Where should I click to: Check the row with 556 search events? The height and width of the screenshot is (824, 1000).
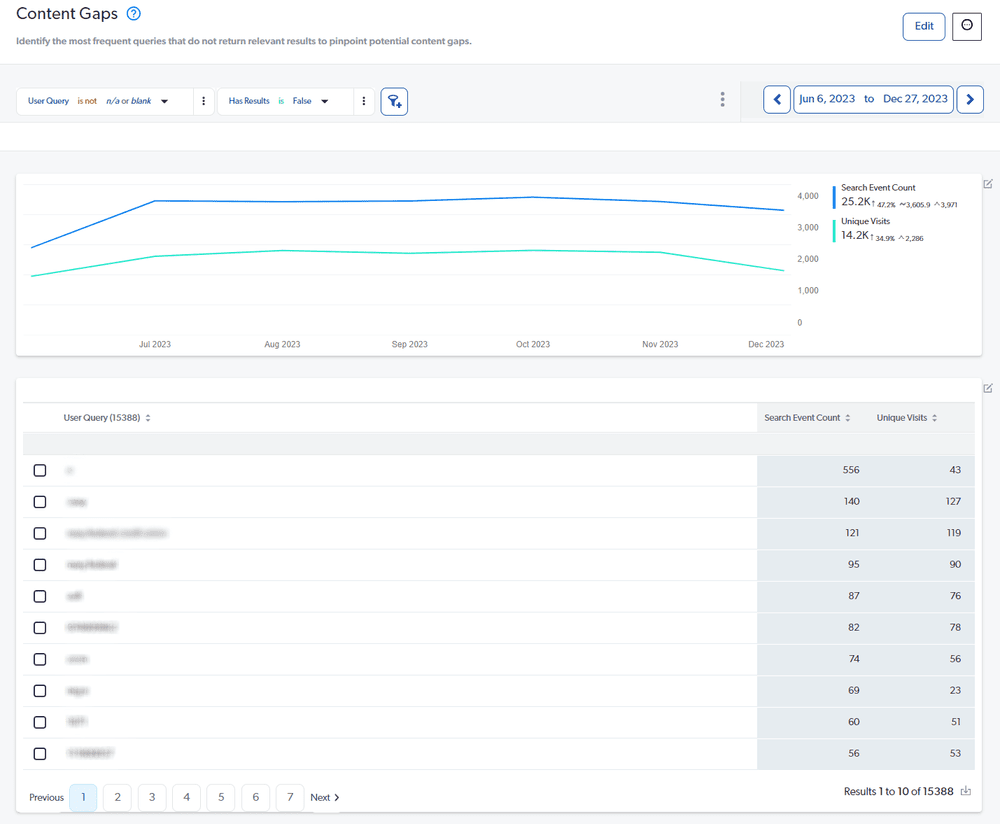click(40, 470)
